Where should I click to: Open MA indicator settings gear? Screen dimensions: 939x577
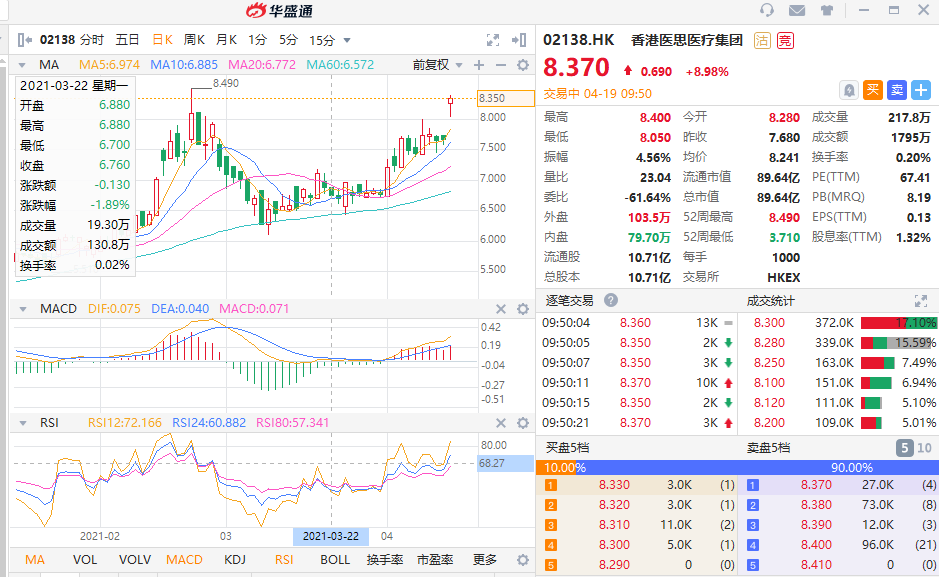click(523, 65)
